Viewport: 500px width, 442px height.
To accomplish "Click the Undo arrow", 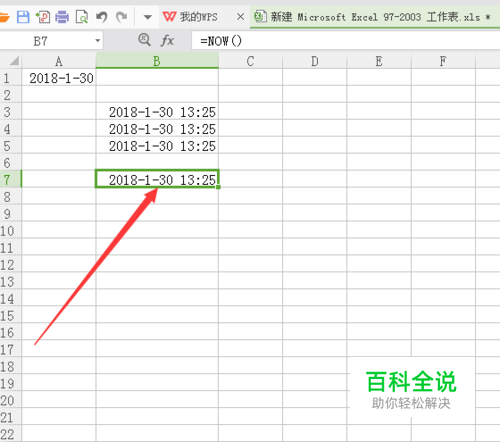I will (x=101, y=17).
